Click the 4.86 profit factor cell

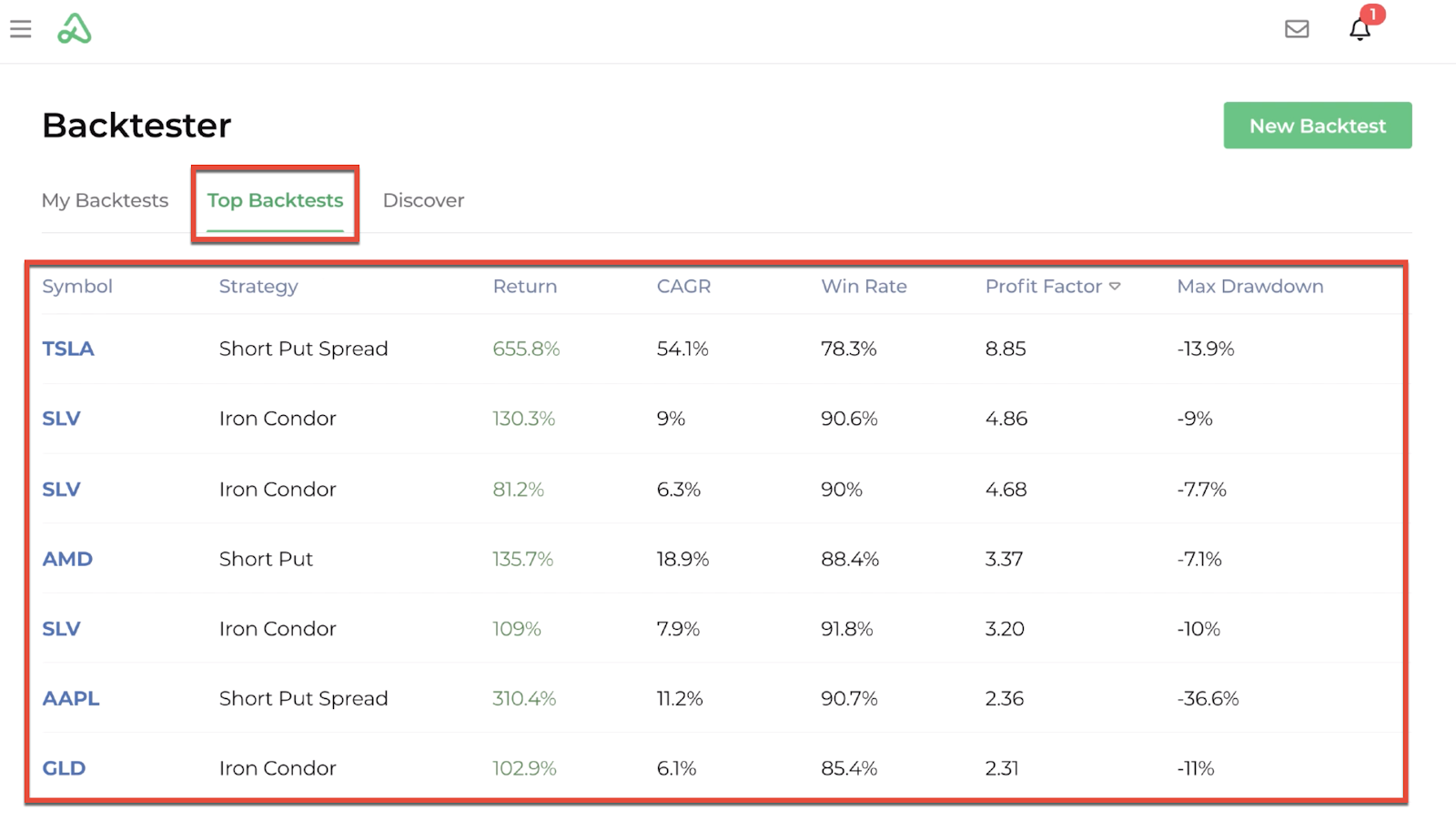[x=1006, y=419]
